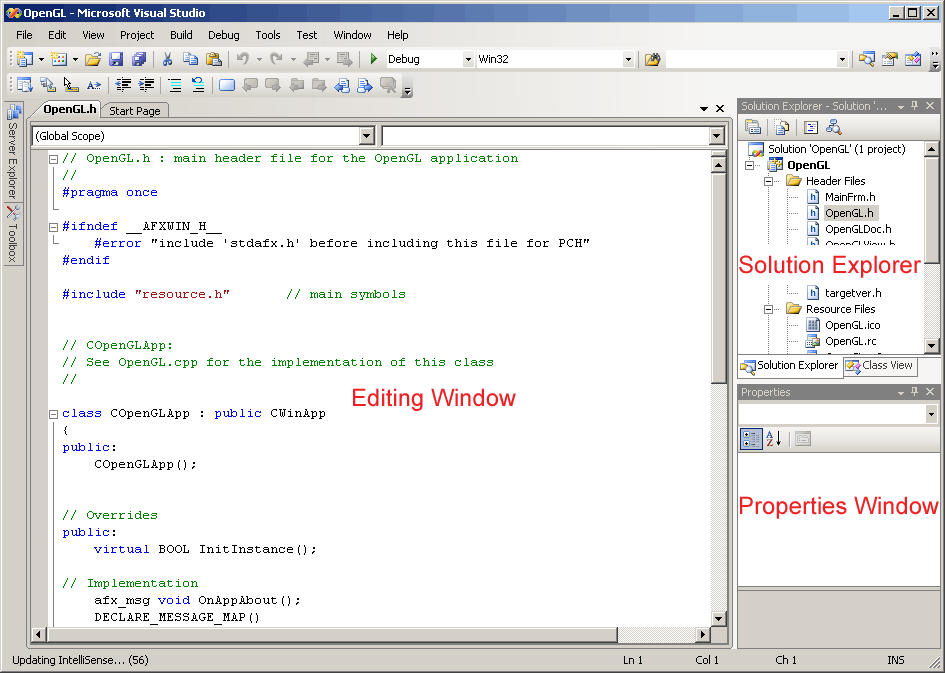Open the Build menu
Screen dimensions: 945x673
pyautogui.click(x=181, y=35)
